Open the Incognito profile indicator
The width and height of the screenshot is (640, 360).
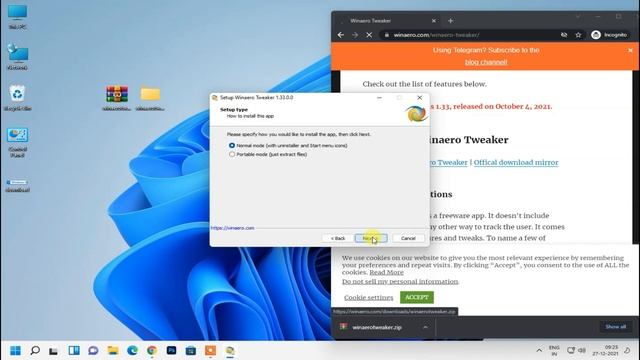pos(609,35)
